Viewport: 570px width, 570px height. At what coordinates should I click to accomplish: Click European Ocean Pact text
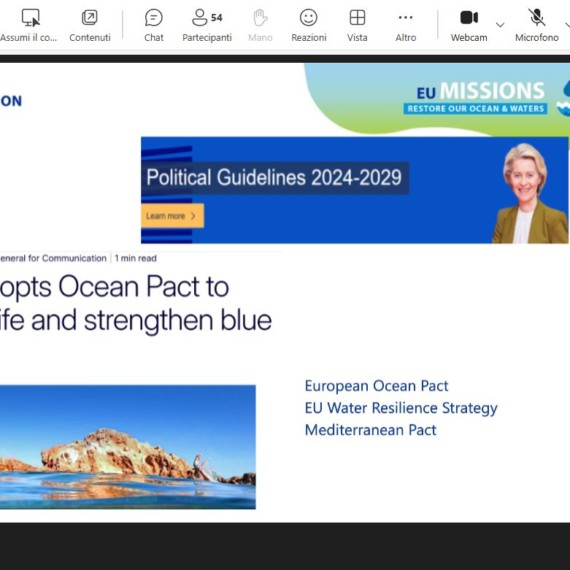point(376,386)
